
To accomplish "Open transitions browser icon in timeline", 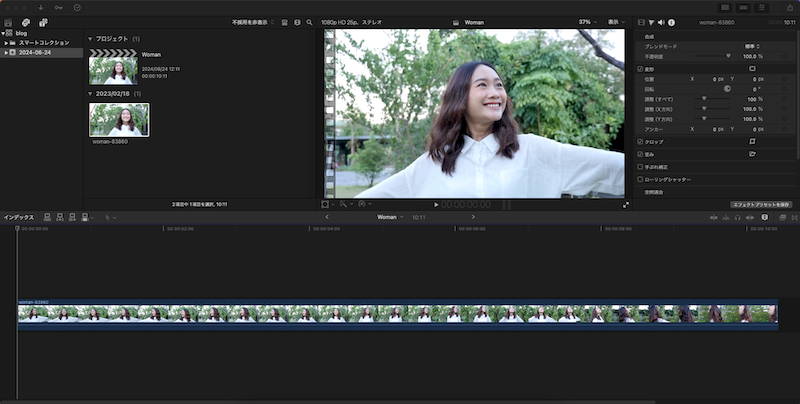I will coord(794,217).
